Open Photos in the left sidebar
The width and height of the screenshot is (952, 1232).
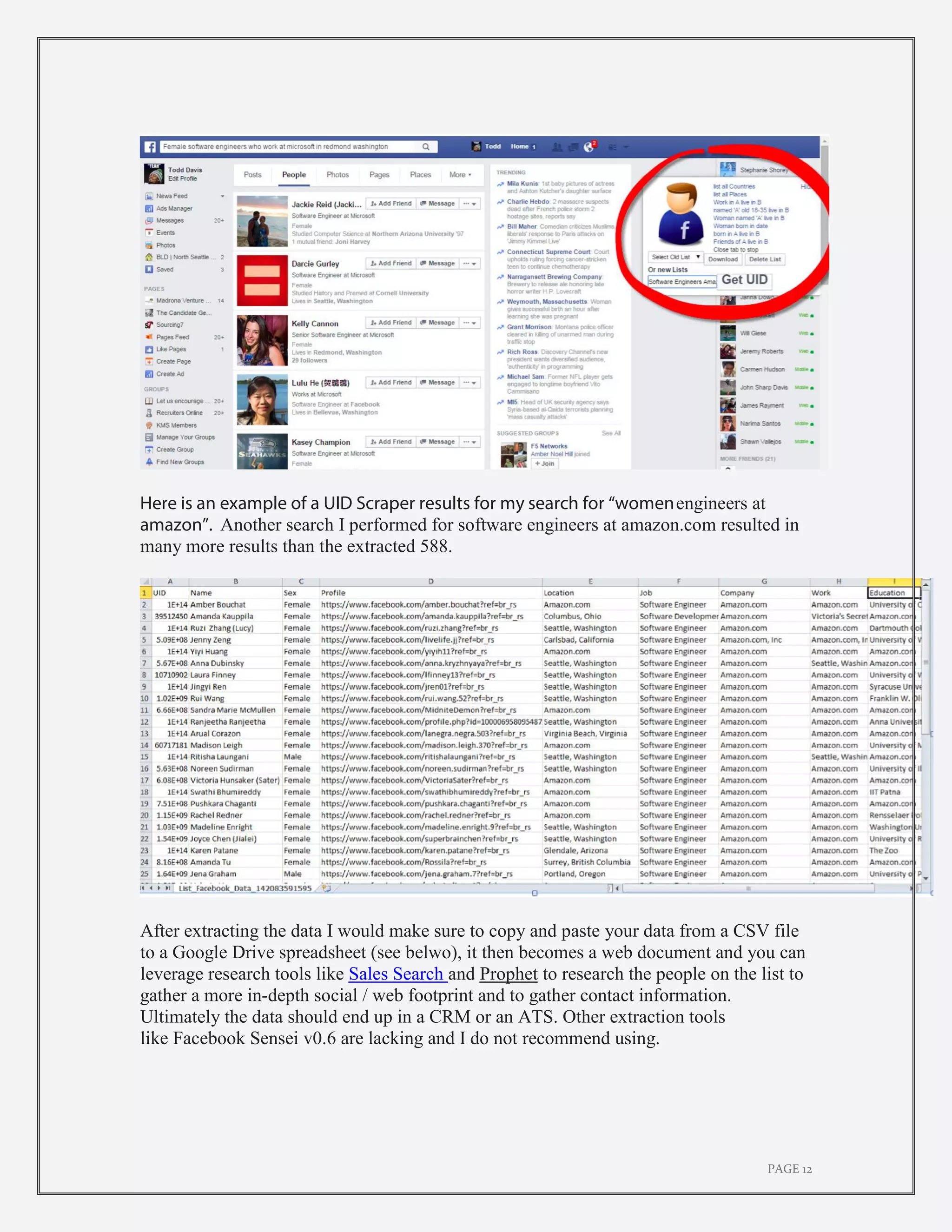[165, 245]
